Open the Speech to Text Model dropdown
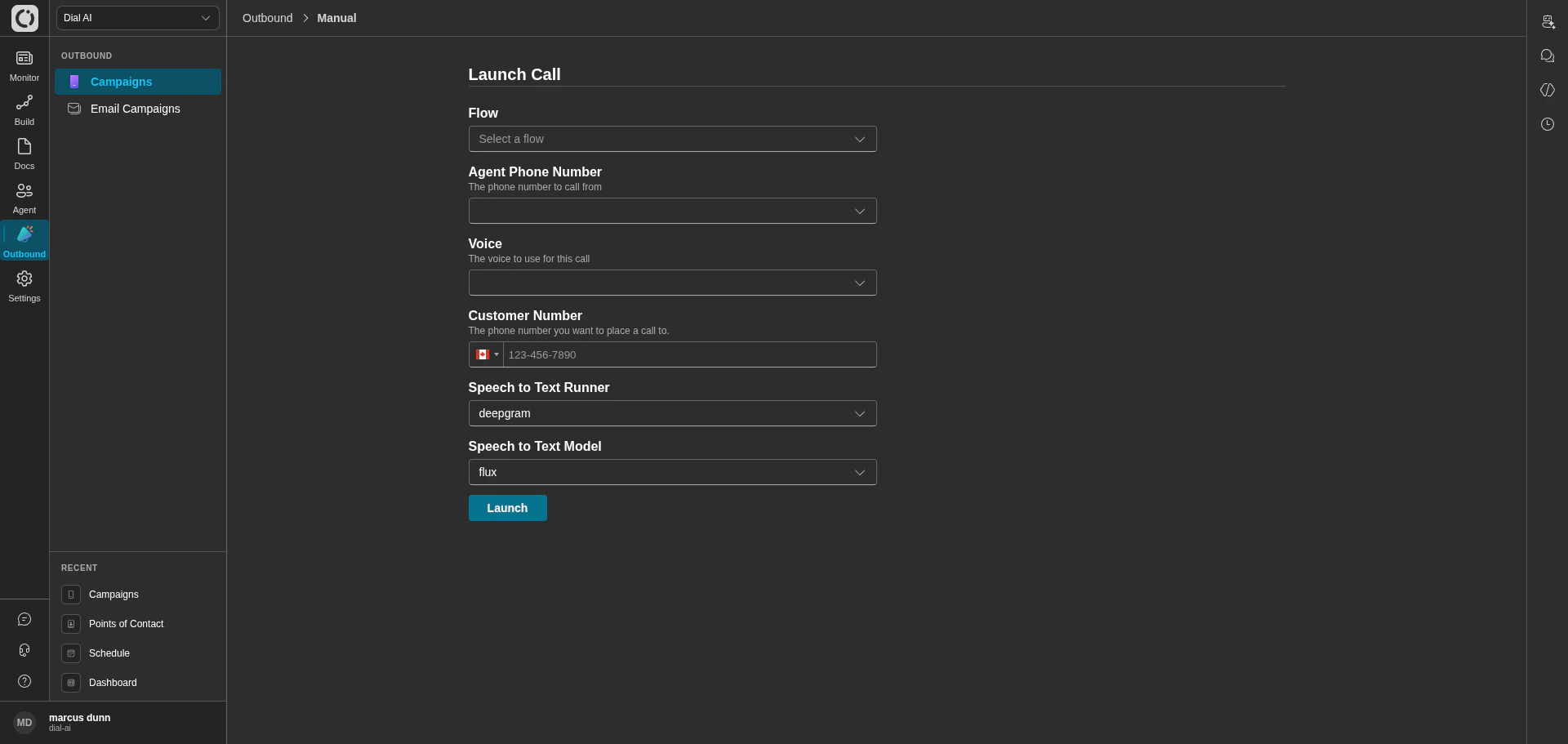This screenshot has height=744, width=1568. [x=672, y=472]
